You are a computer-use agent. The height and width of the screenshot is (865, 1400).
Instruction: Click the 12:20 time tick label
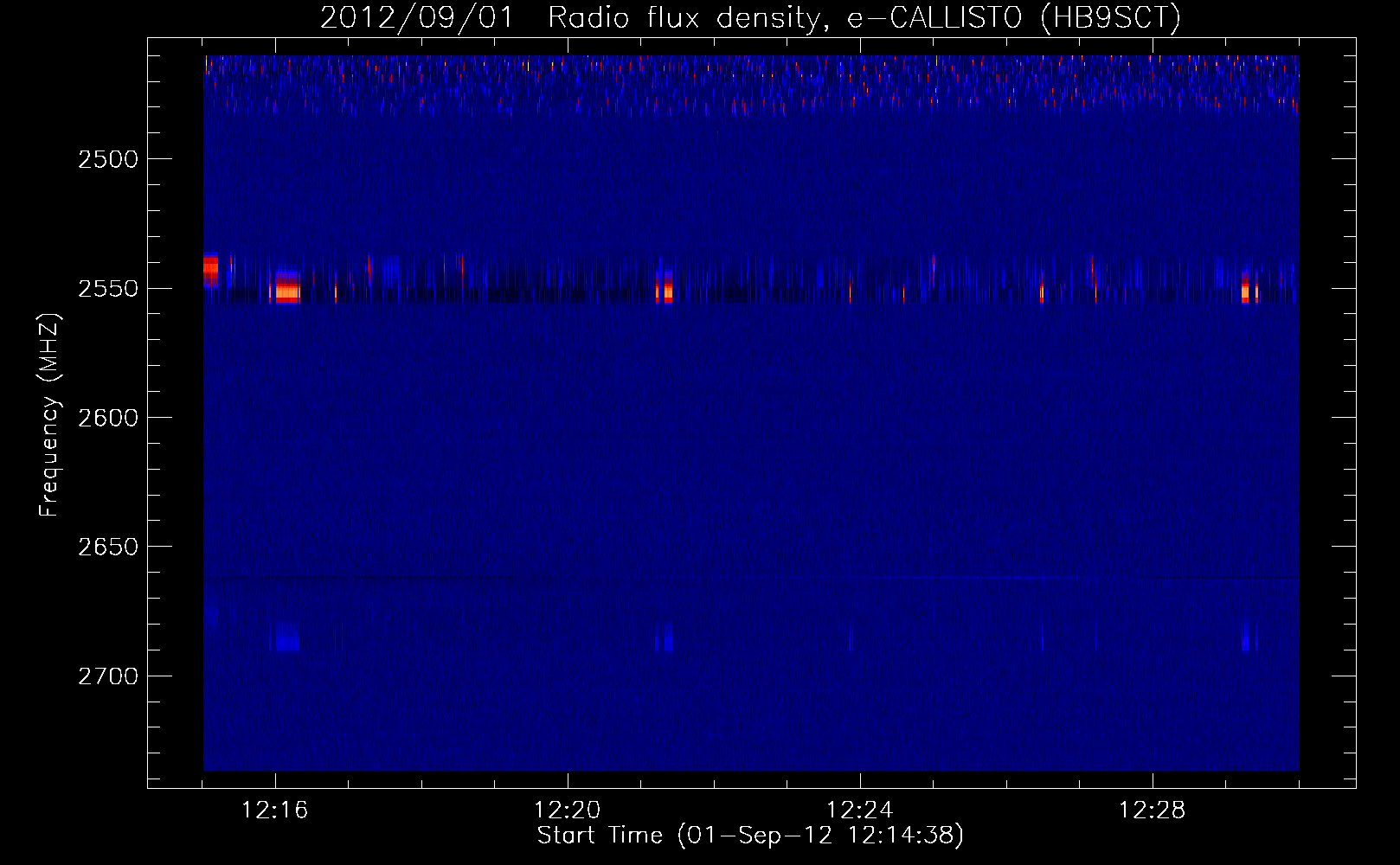(568, 811)
